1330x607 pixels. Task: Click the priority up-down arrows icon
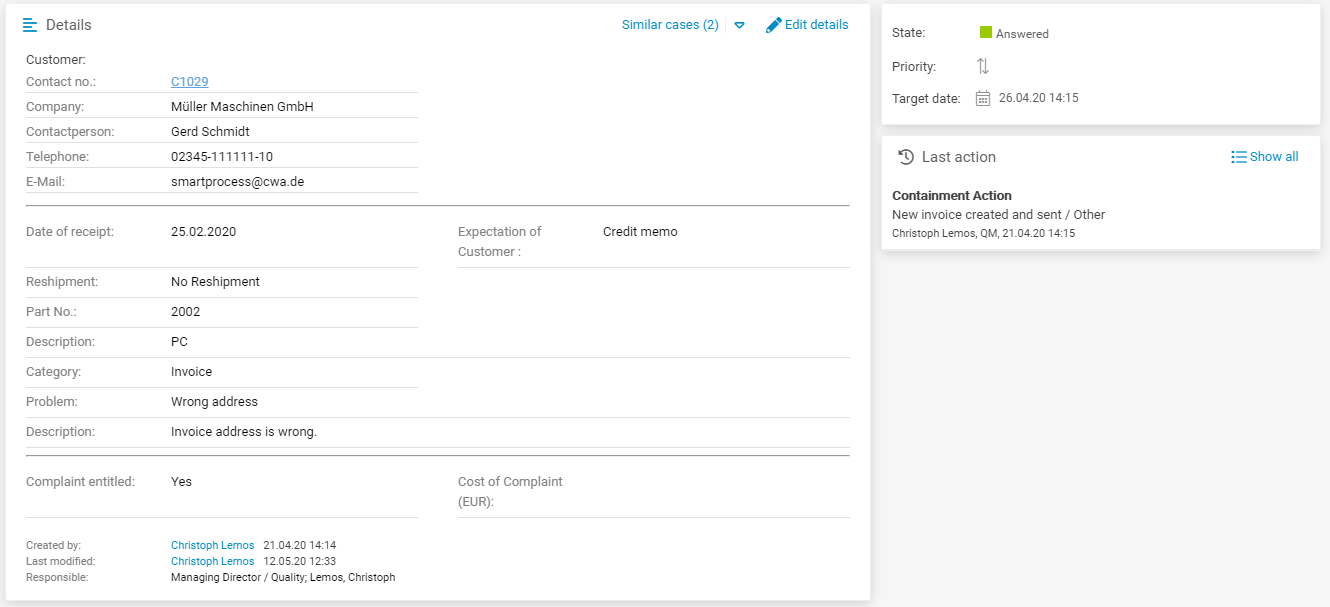point(983,66)
